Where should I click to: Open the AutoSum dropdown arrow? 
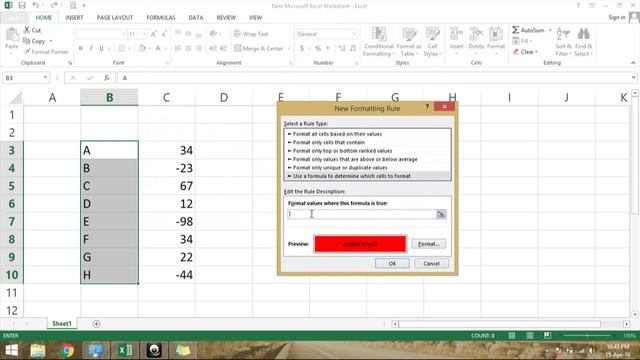(x=550, y=30)
